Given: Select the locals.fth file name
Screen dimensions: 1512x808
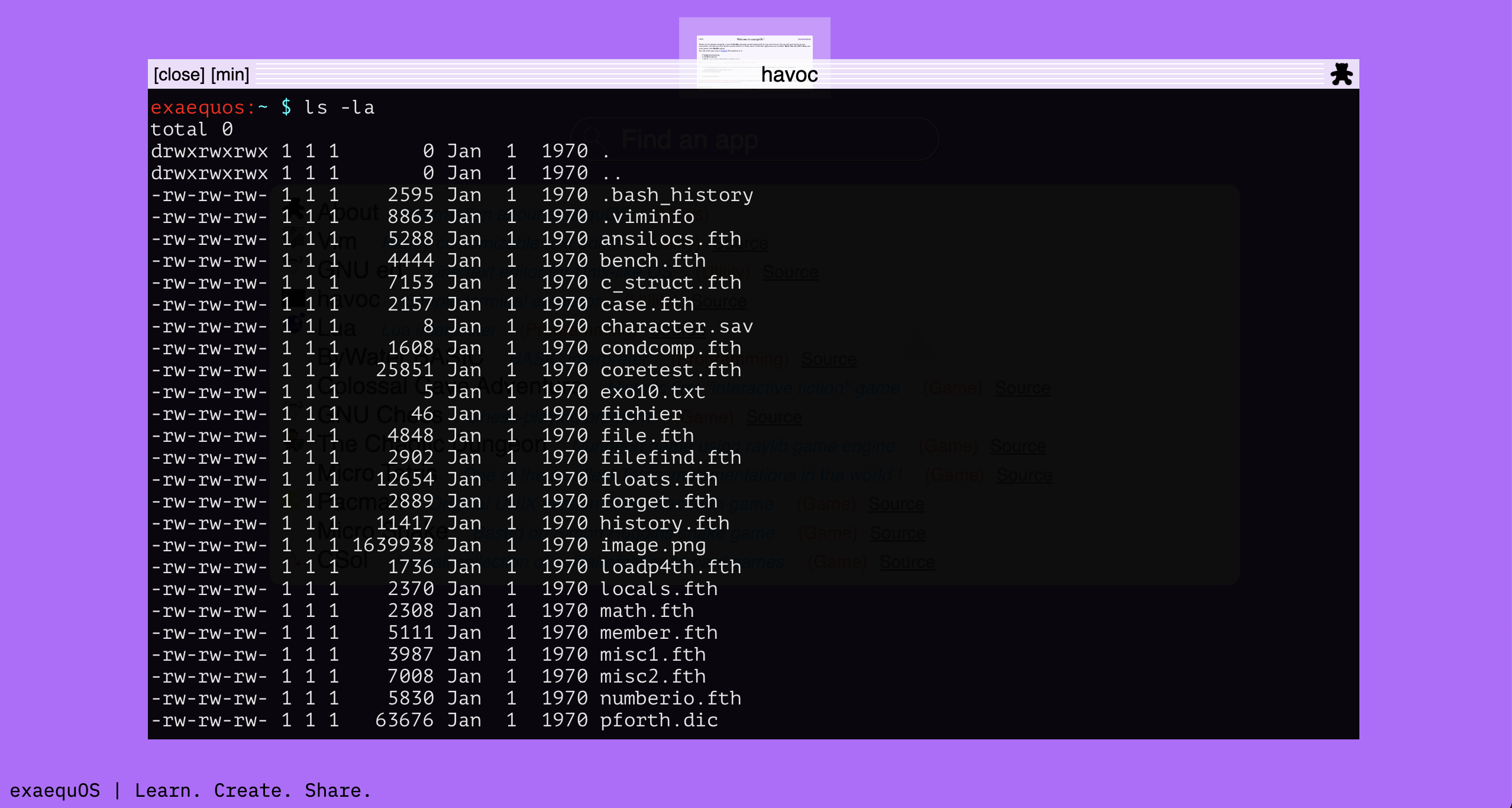Looking at the screenshot, I should click(x=659, y=589).
